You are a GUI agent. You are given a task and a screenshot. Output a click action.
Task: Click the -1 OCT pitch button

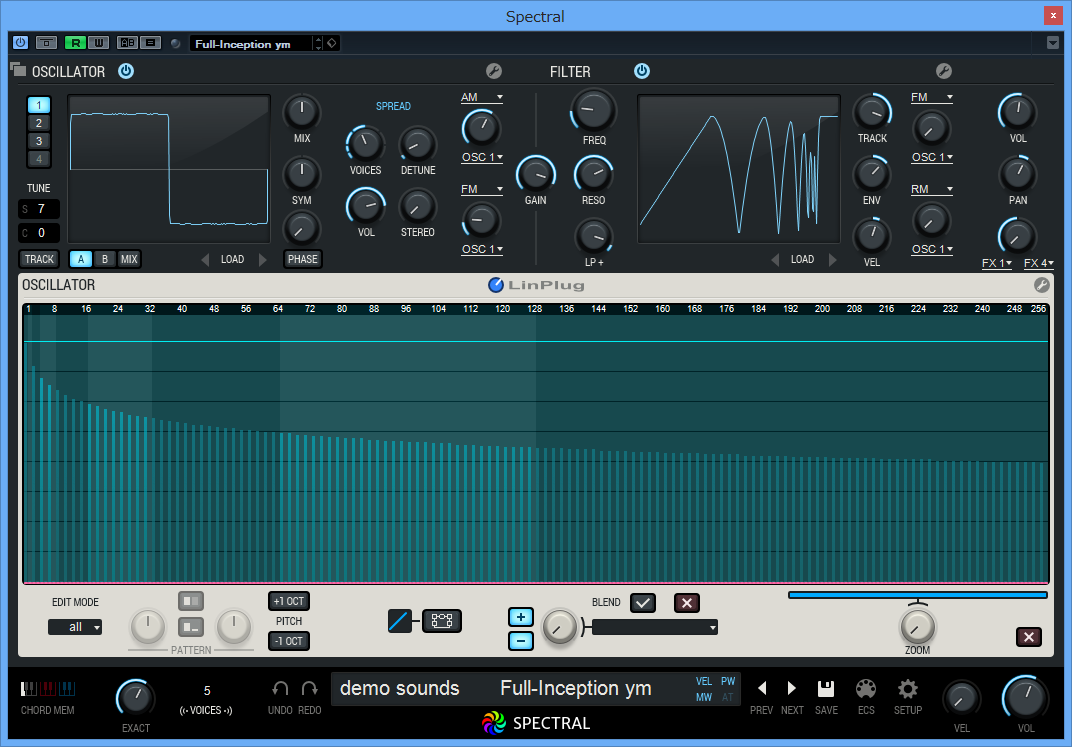[x=289, y=641]
